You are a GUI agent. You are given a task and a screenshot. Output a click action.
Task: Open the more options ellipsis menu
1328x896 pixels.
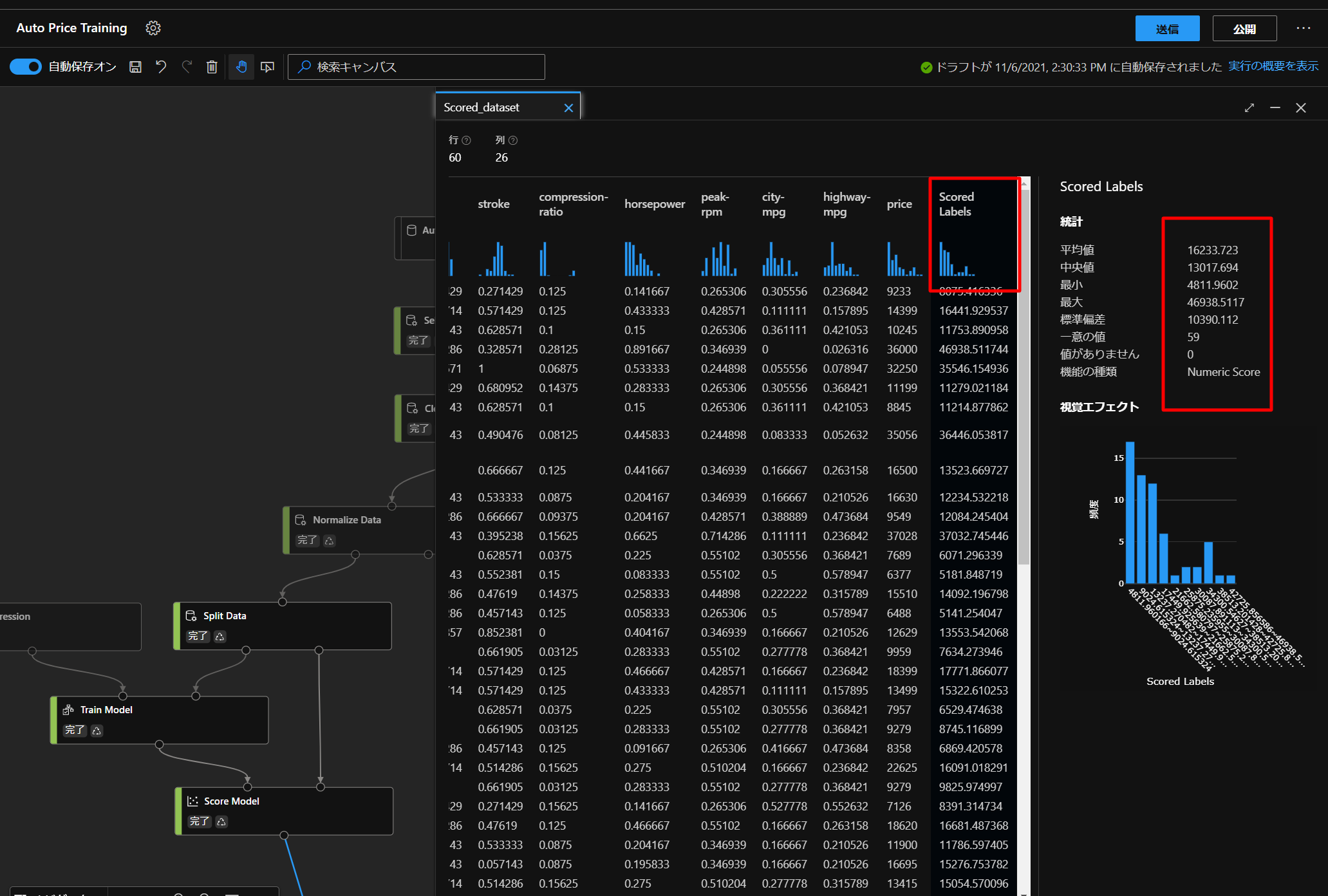(1304, 28)
